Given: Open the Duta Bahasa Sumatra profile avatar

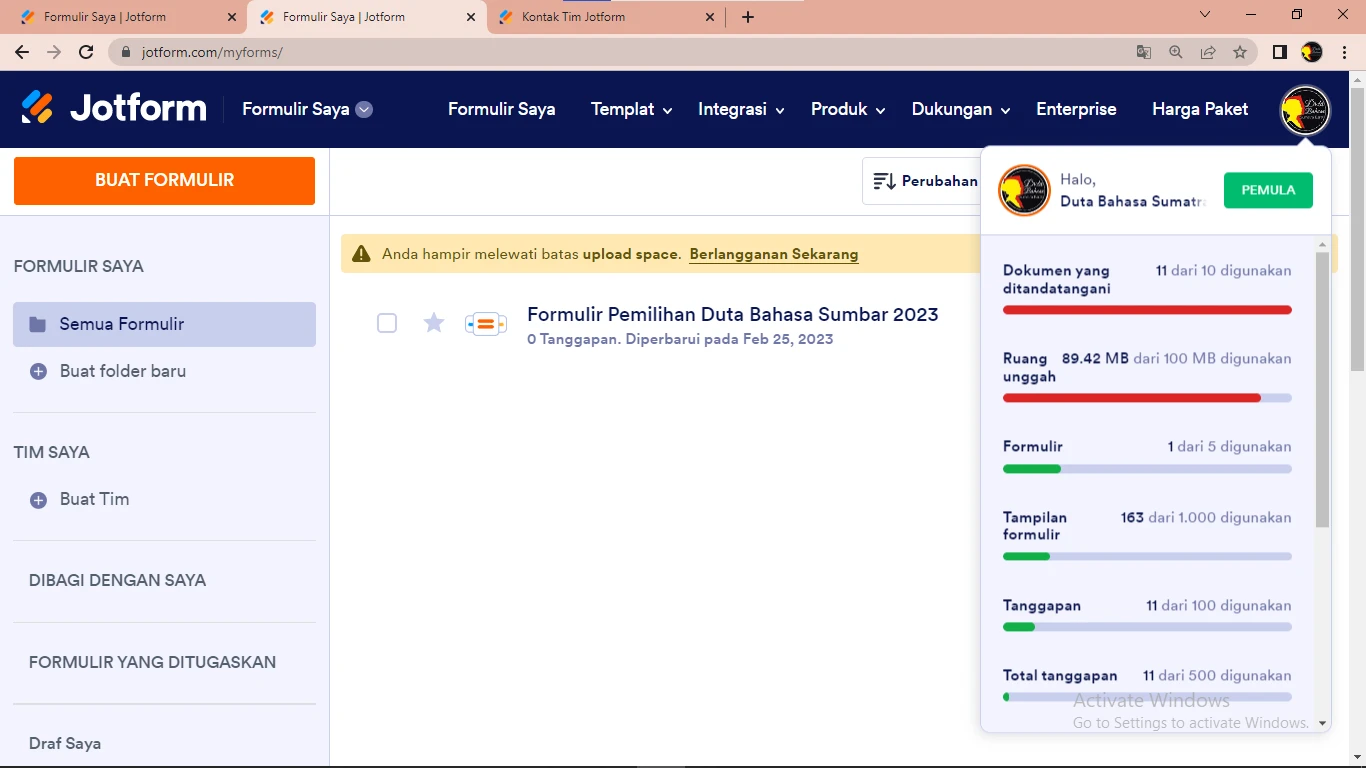Looking at the screenshot, I should pyautogui.click(x=1304, y=110).
